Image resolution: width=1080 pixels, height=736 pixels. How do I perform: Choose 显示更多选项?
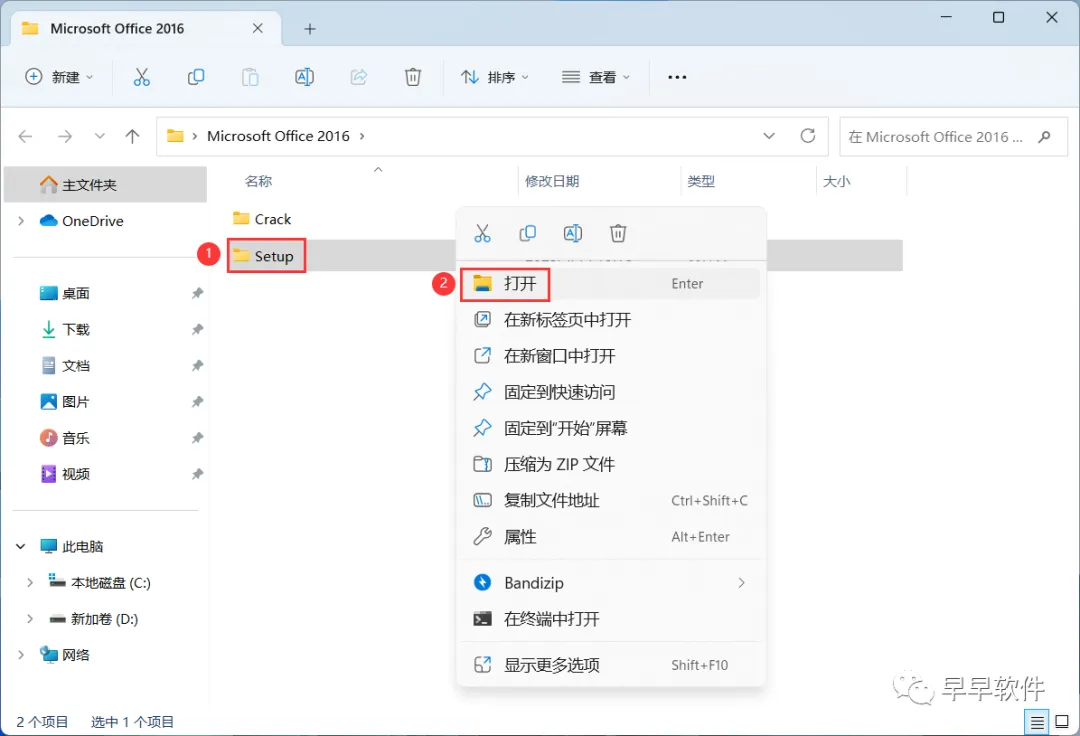[x=611, y=665]
